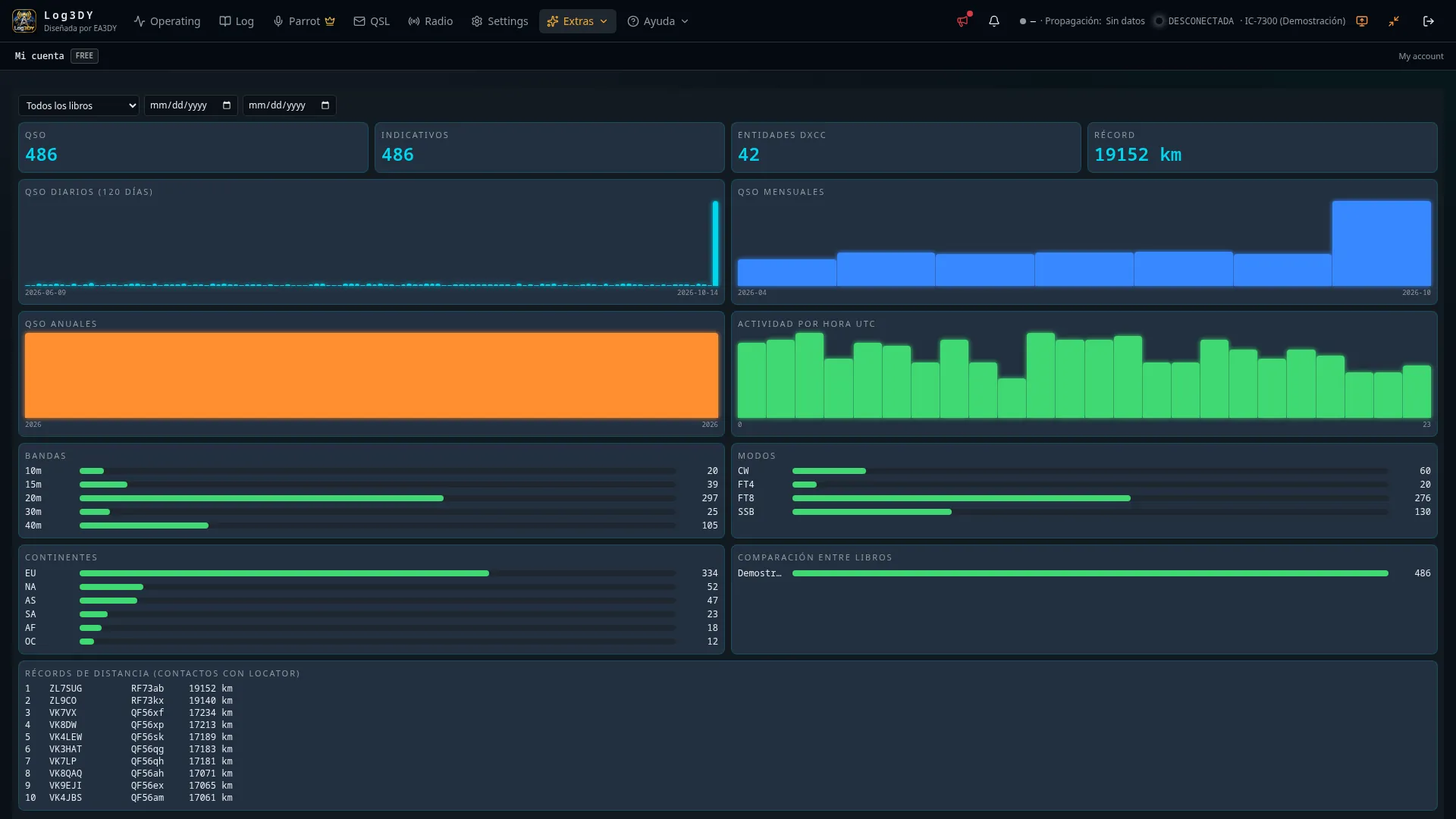The image size is (1456, 819).
Task: Click the VK7VX callsign in distance records
Action: 63,713
